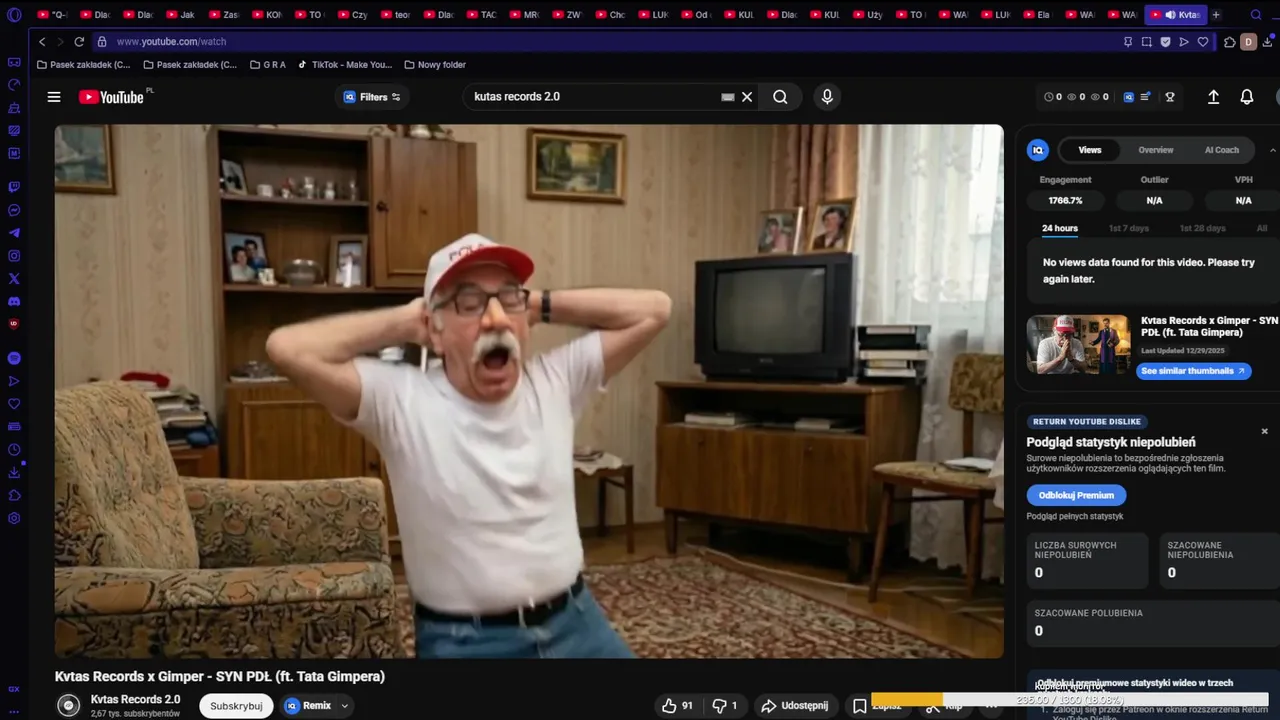Click the browser profile avatar D
Image resolution: width=1280 pixels, height=720 pixels.
1248,42
